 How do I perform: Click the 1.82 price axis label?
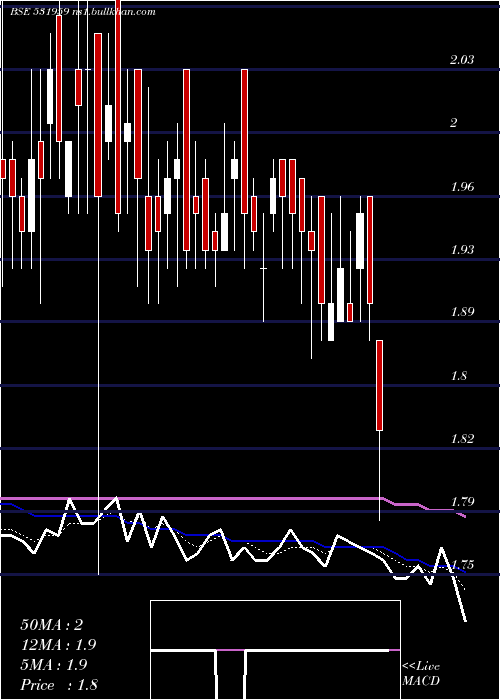tap(462, 438)
